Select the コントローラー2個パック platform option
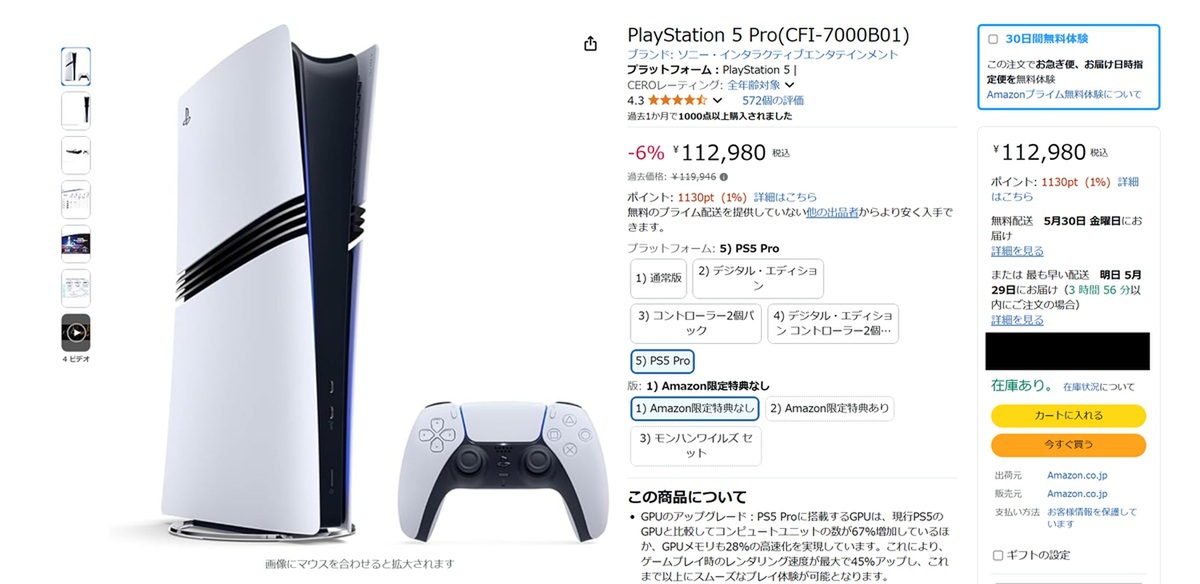 (x=696, y=322)
